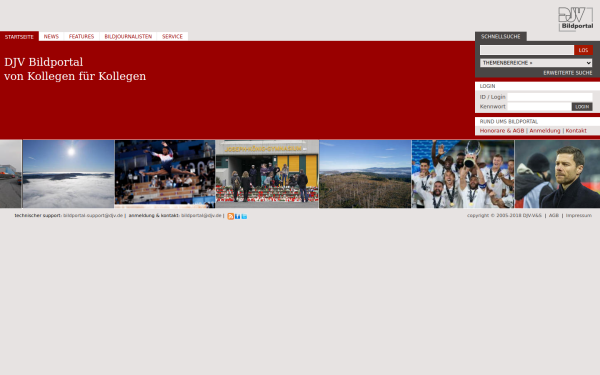Image resolution: width=600 pixels, height=375 pixels.
Task: Focus the ID / Login field
Action: click(549, 97)
